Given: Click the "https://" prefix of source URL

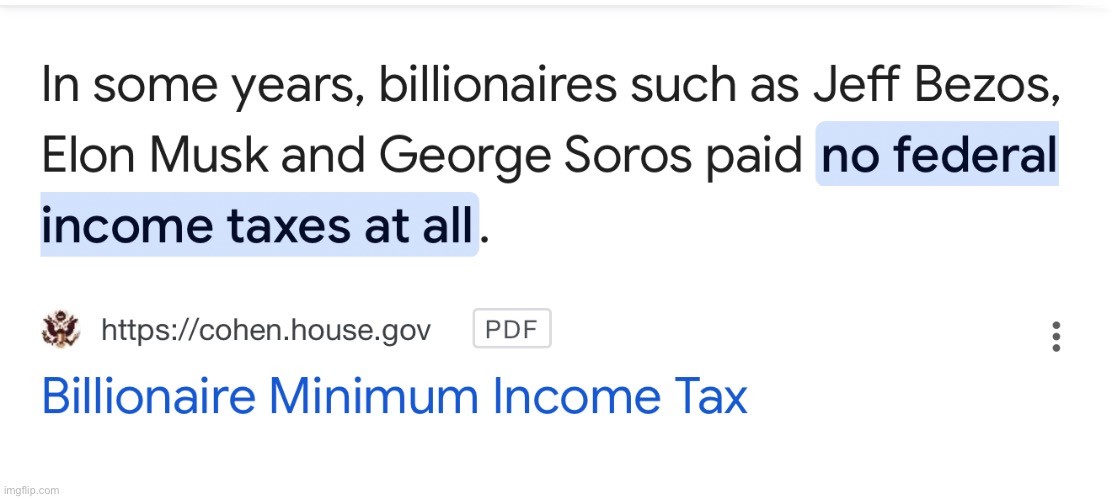Looking at the screenshot, I should tap(145, 330).
